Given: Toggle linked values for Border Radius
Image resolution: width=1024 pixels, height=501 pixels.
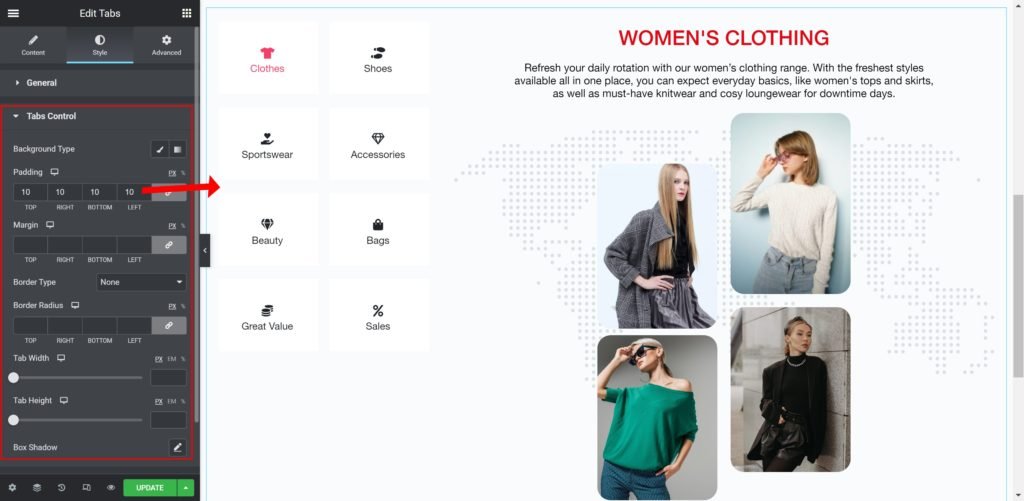Looking at the screenshot, I should 169,325.
